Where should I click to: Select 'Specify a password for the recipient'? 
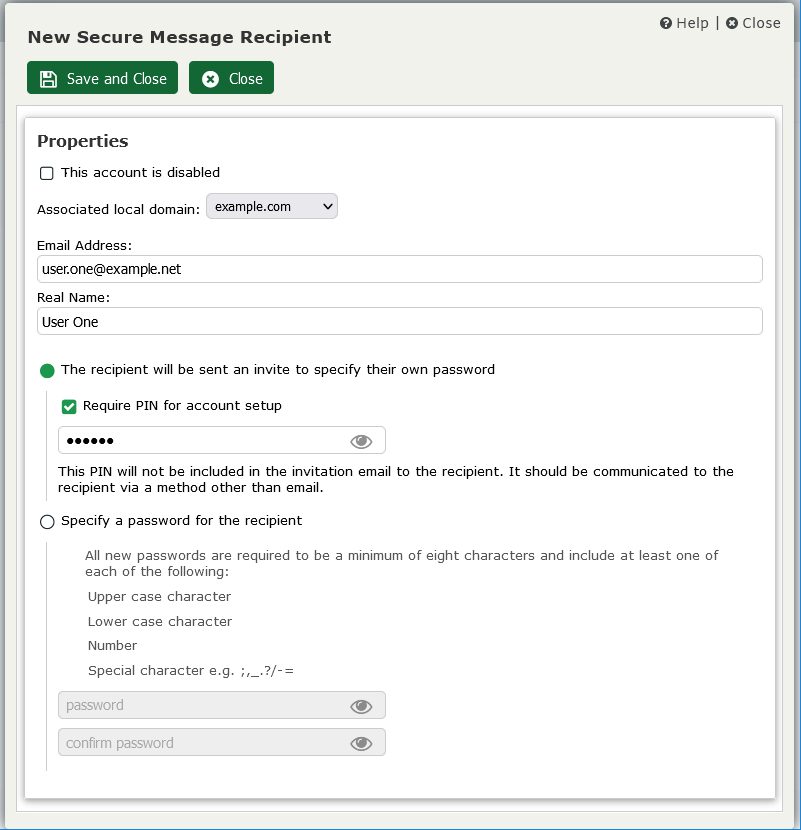[47, 521]
